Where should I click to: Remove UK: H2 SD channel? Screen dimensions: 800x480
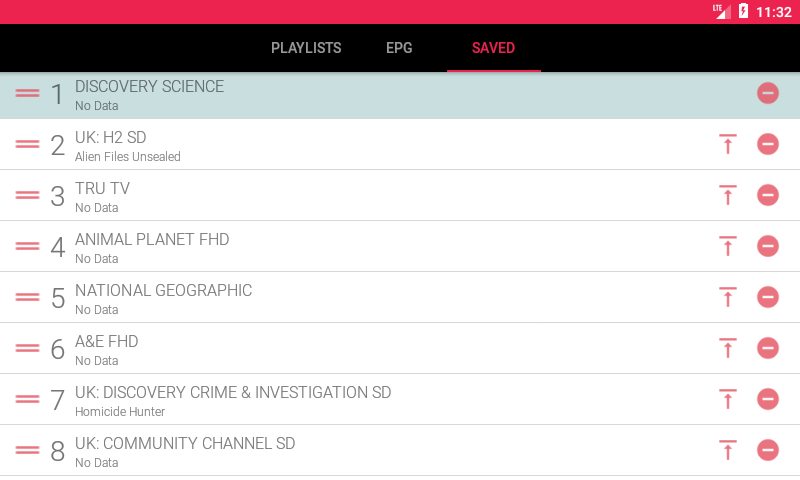click(767, 144)
